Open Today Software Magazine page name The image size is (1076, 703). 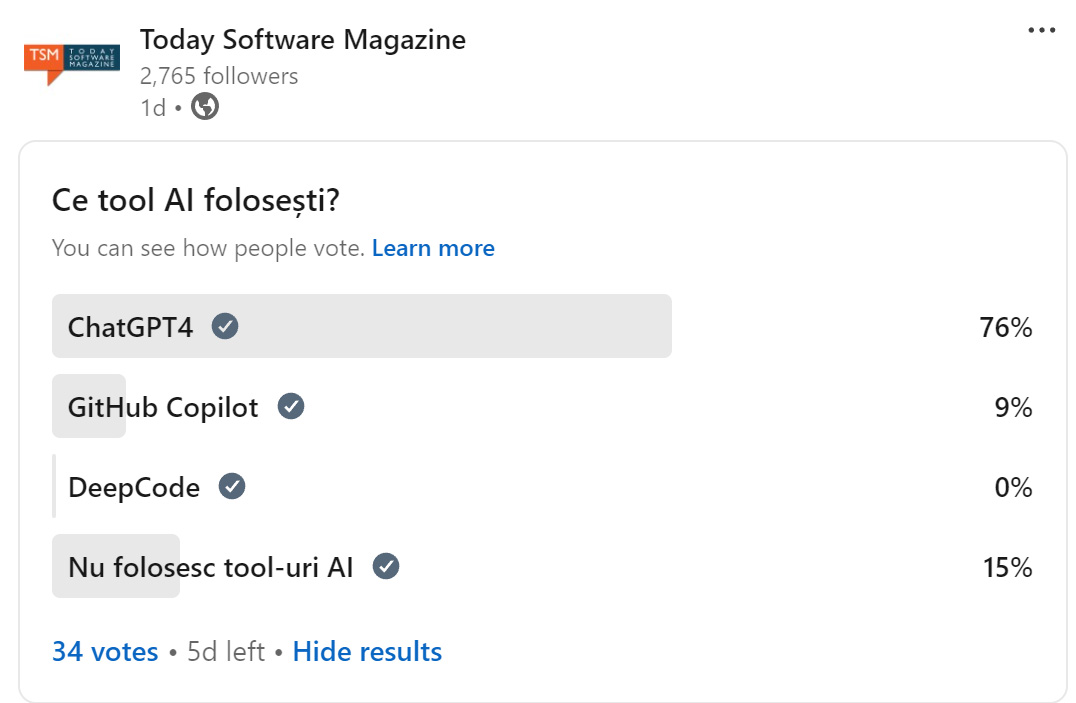(302, 40)
